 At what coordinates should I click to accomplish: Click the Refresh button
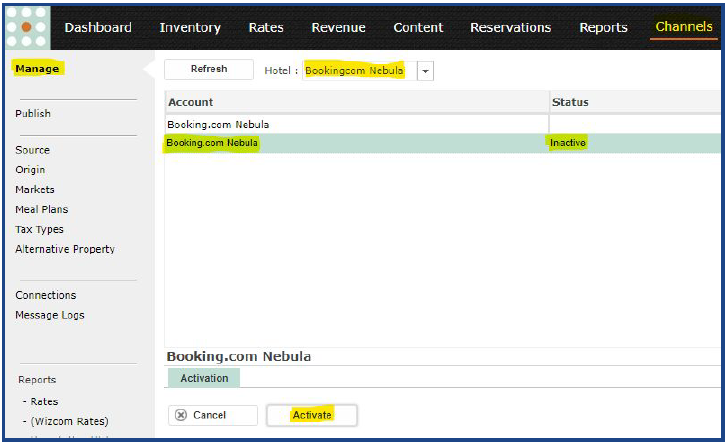coord(209,69)
